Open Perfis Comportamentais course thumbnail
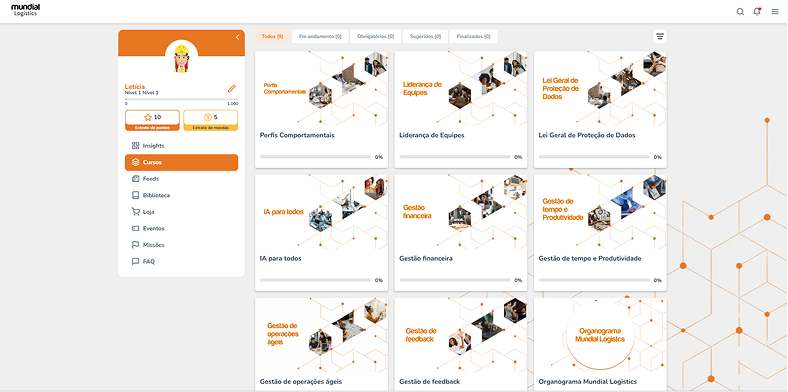Image resolution: width=788 pixels, height=392 pixels. click(322, 88)
